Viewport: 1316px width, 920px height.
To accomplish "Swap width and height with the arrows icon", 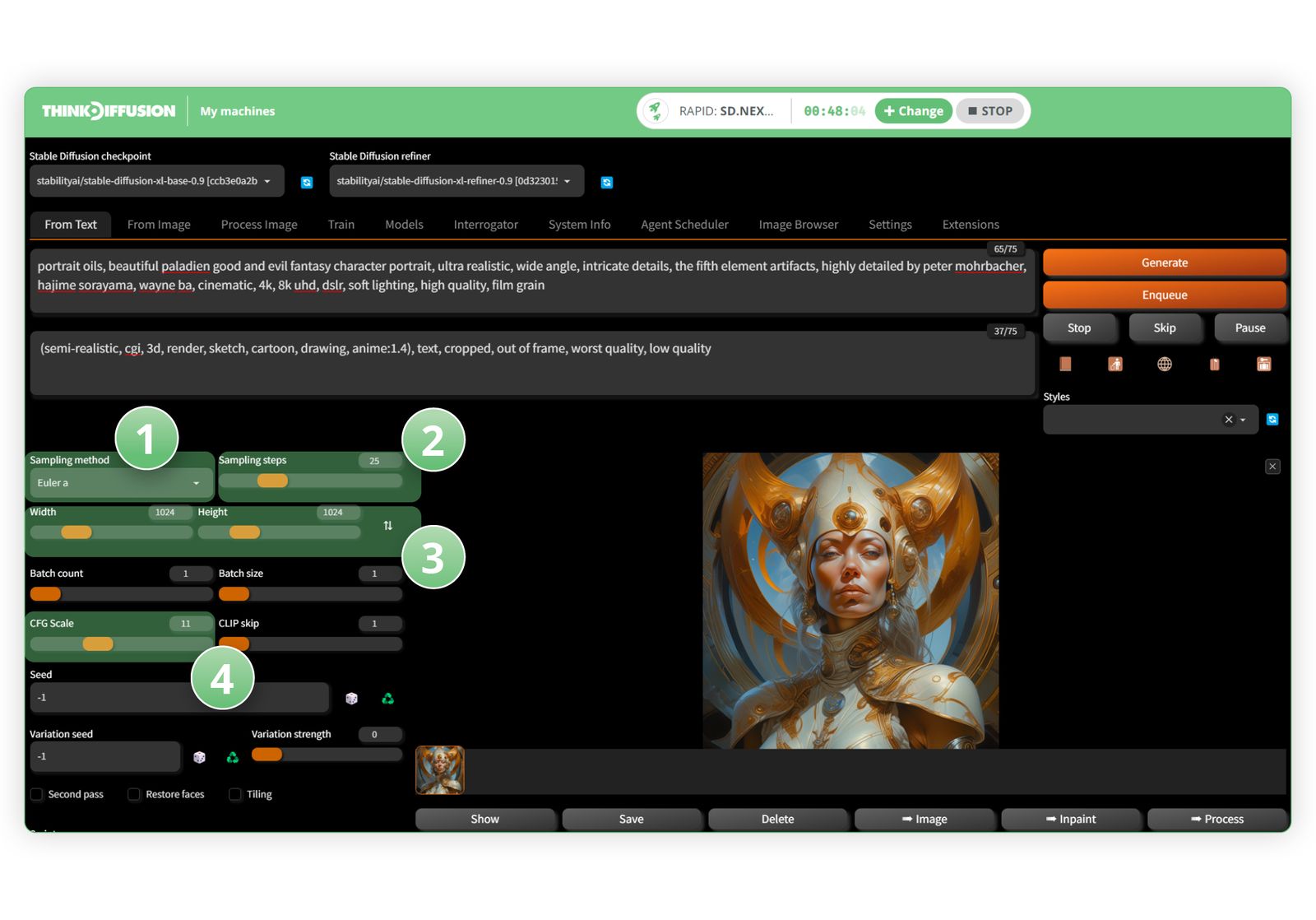I will 388,526.
